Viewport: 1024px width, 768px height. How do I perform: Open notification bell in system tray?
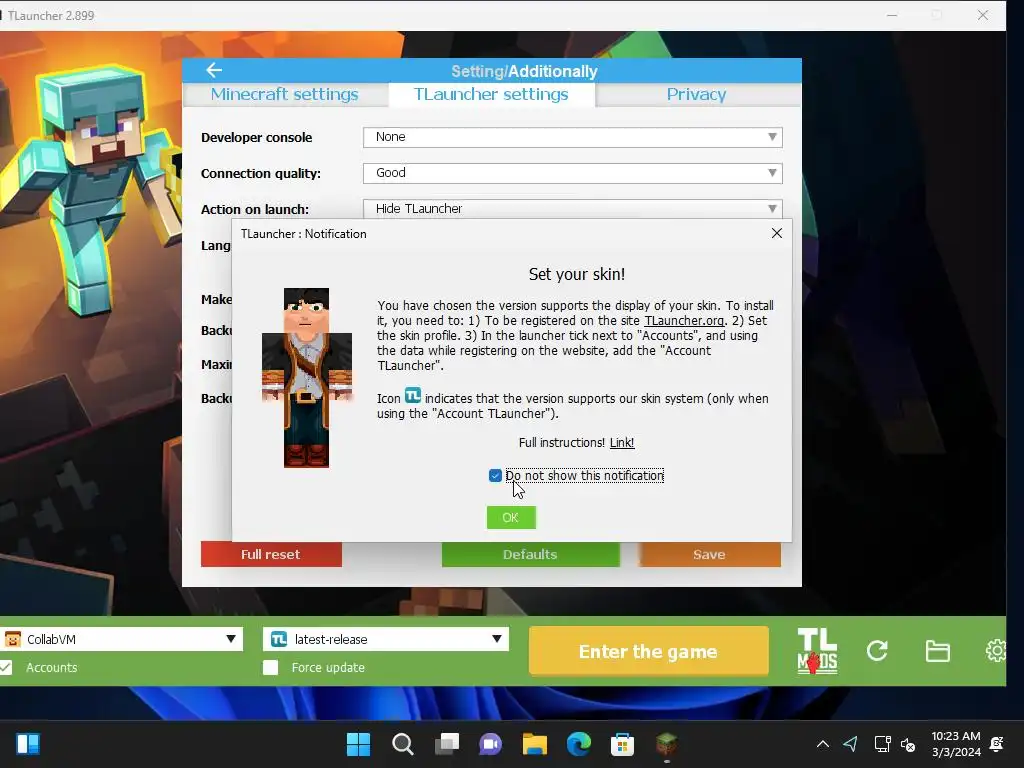pos(997,744)
